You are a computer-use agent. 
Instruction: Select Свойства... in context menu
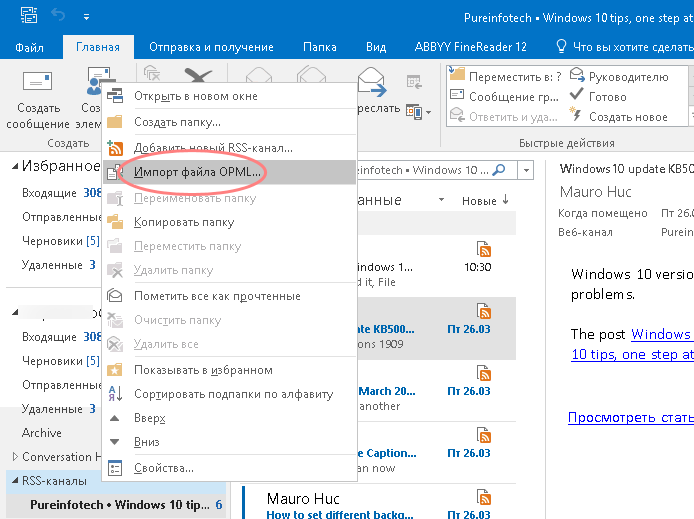pos(229,468)
